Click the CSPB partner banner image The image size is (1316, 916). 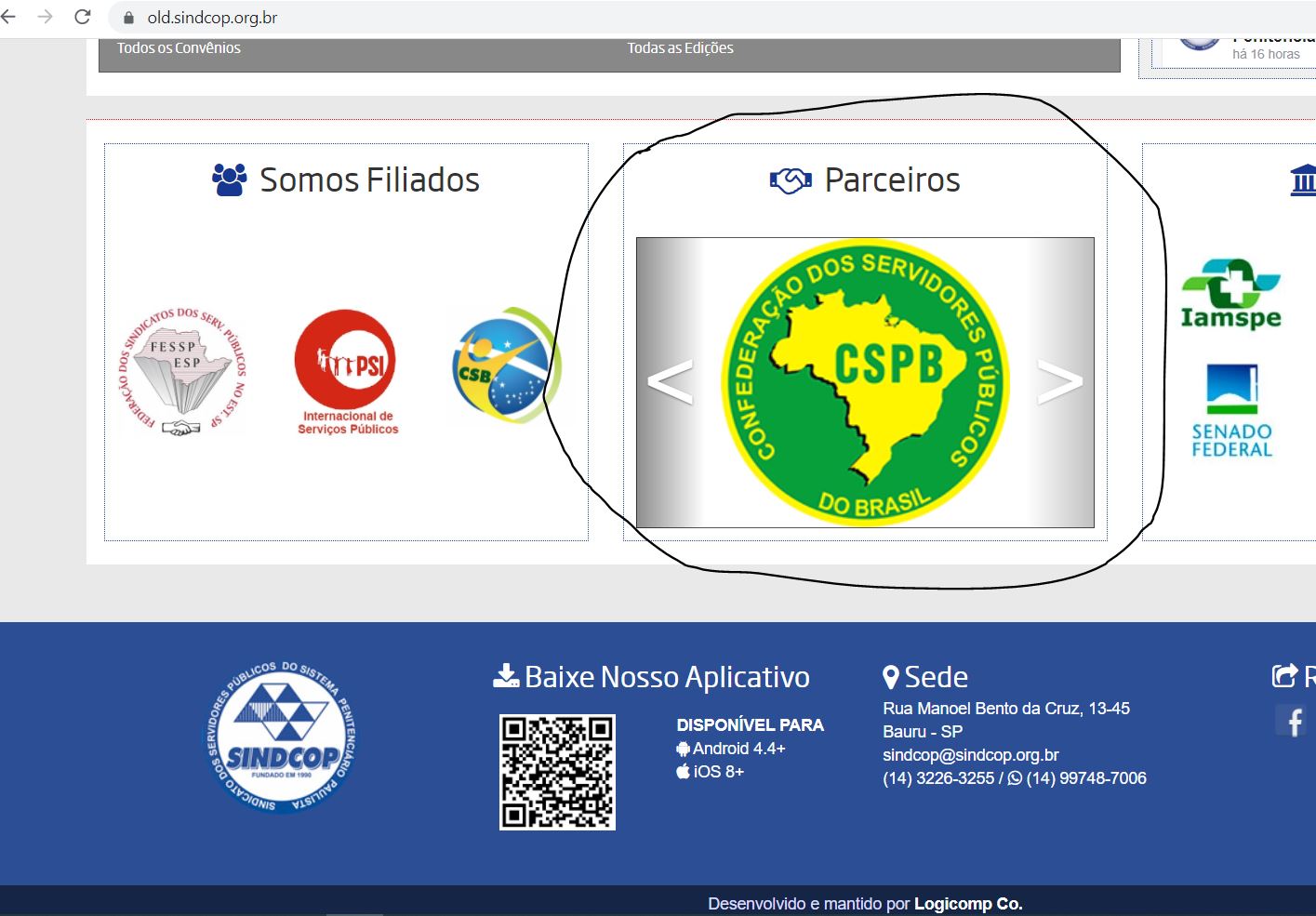(865, 382)
